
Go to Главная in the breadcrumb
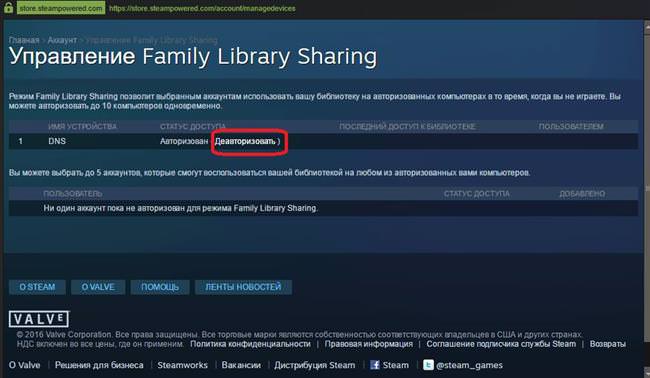click(24, 40)
